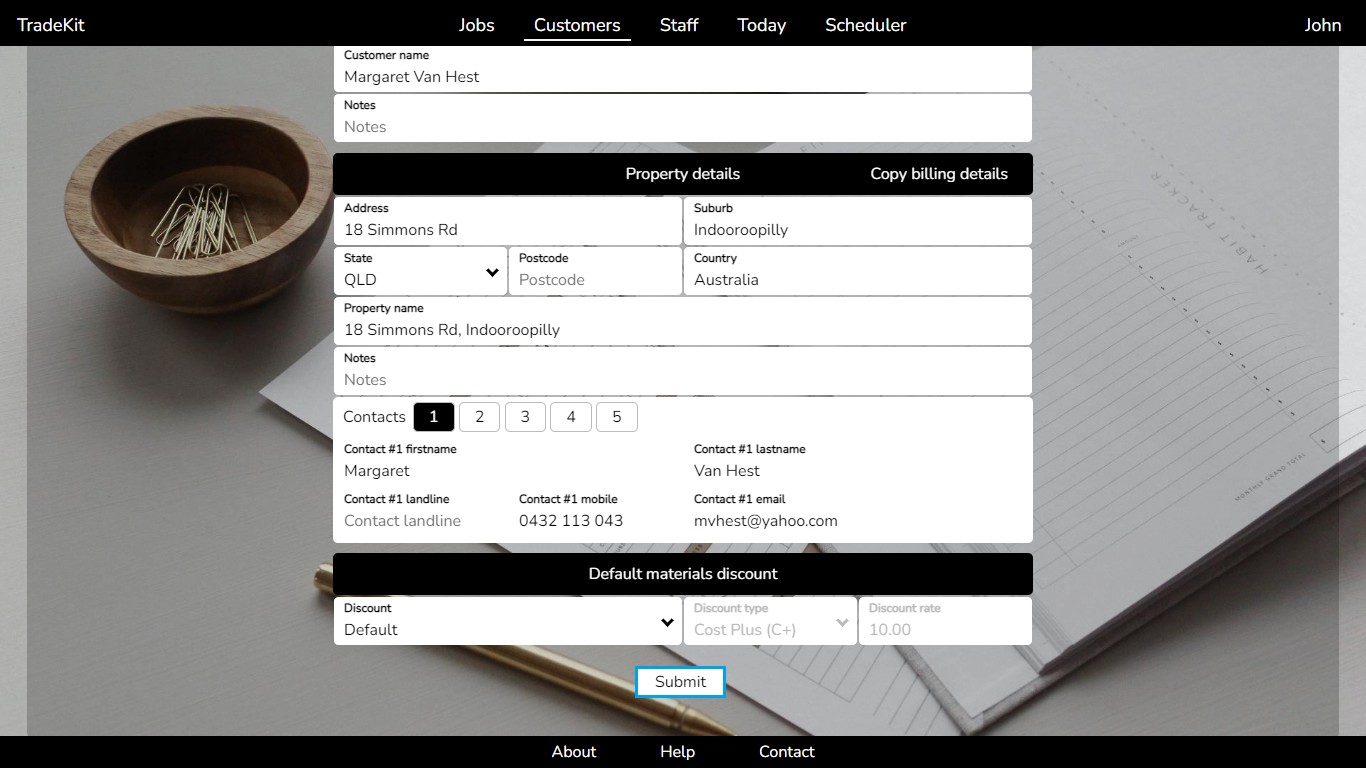The height and width of the screenshot is (768, 1366).
Task: Edit the Suburb field
Action: (858, 221)
